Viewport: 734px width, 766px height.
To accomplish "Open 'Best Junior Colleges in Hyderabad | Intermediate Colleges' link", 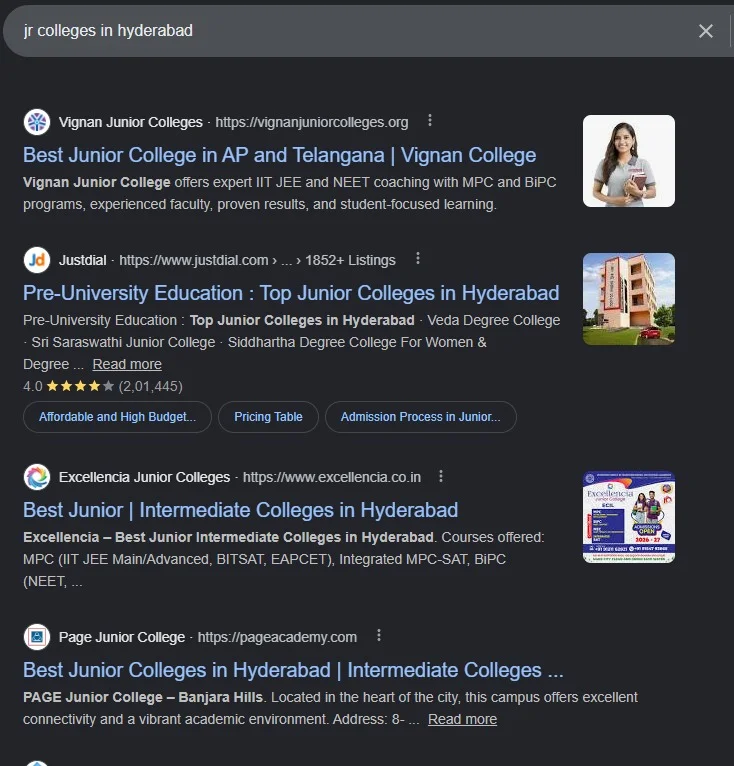I will [293, 670].
